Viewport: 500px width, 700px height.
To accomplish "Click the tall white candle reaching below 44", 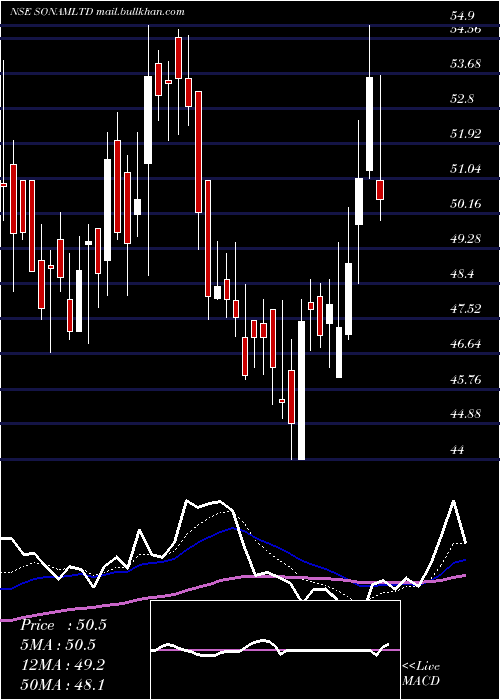I will click(302, 390).
